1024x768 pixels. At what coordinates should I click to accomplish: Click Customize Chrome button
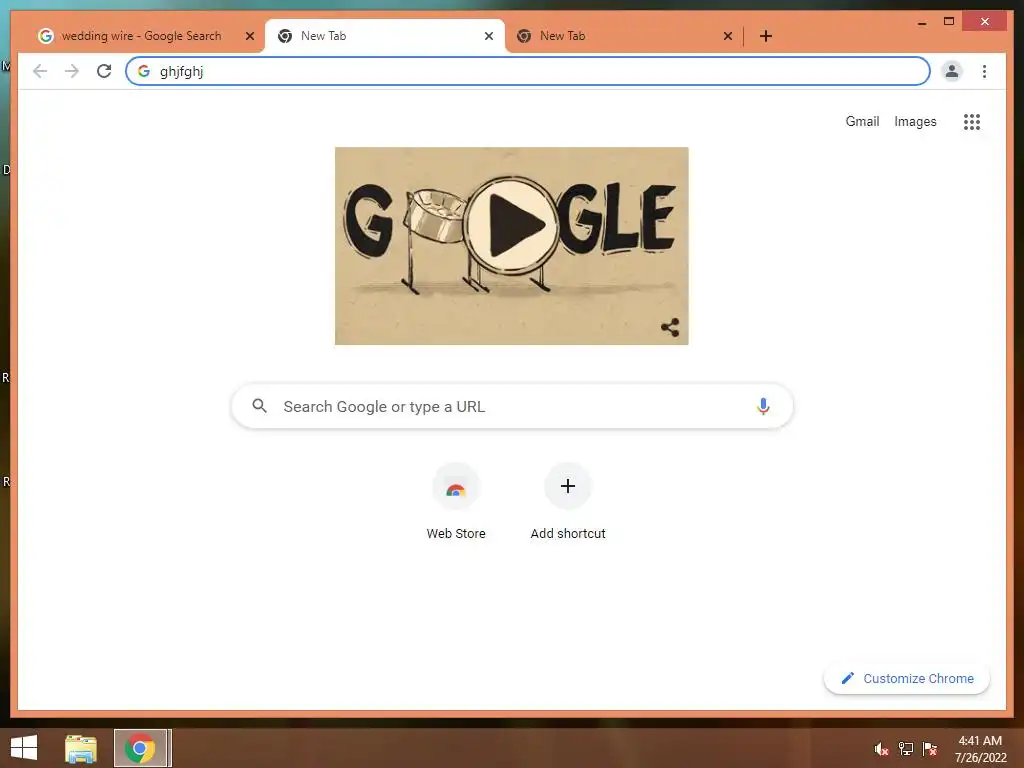click(x=906, y=679)
